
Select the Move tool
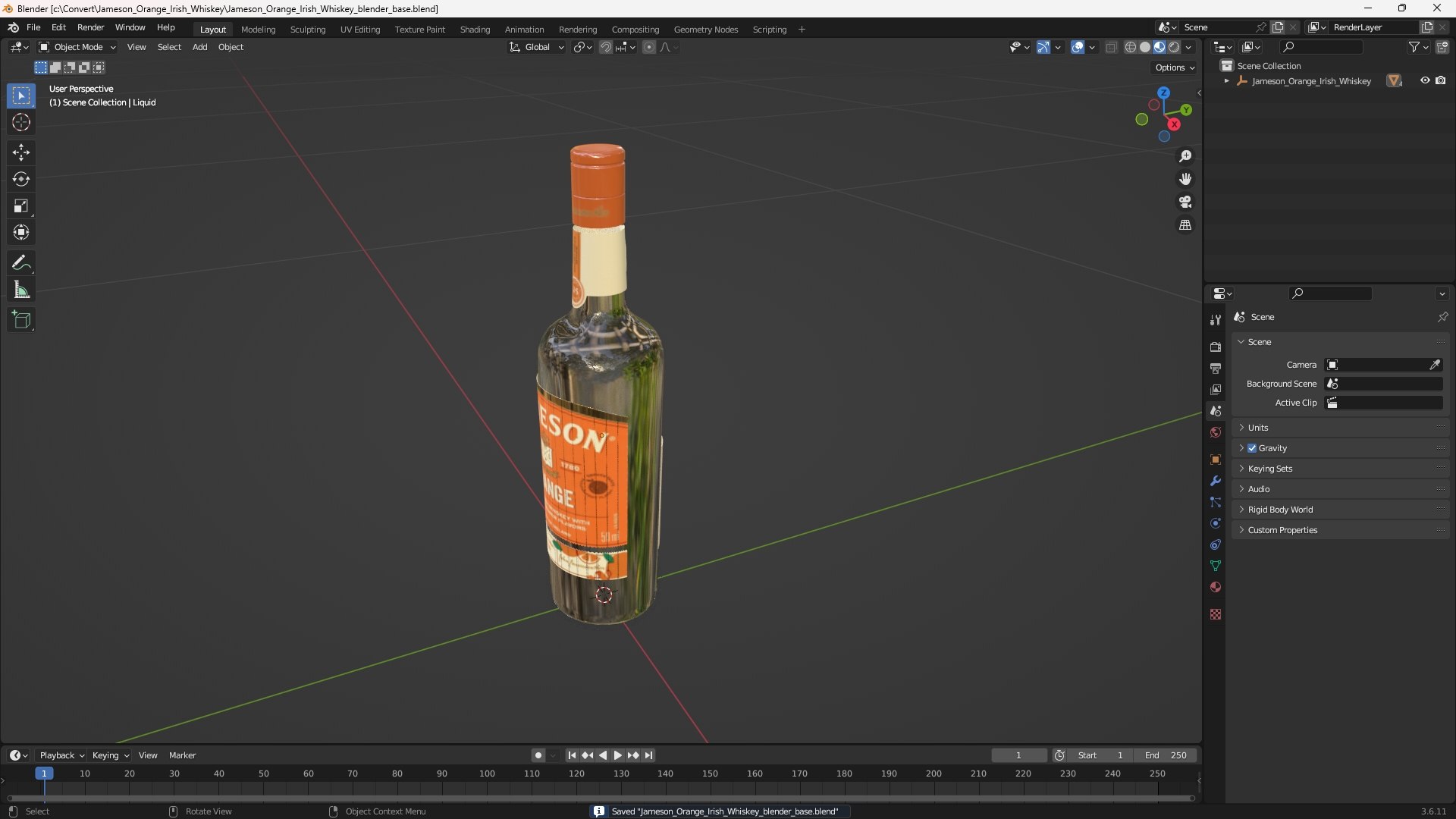(21, 152)
